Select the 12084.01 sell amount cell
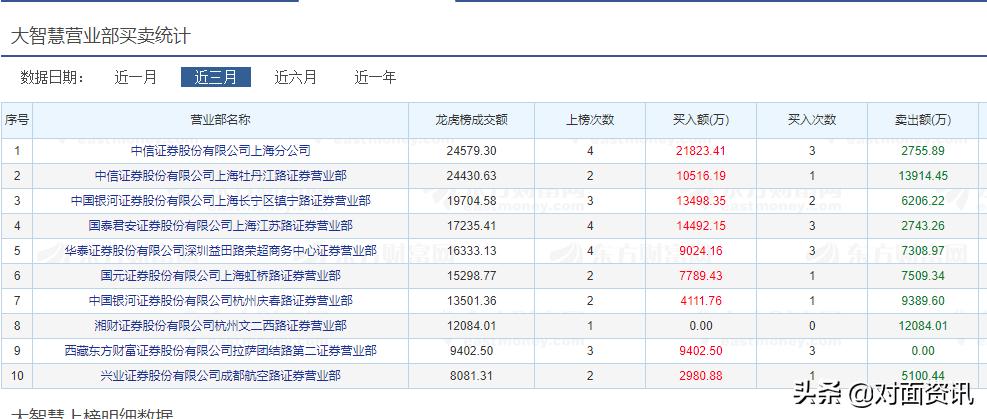This screenshot has height=419, width=987. click(923, 326)
